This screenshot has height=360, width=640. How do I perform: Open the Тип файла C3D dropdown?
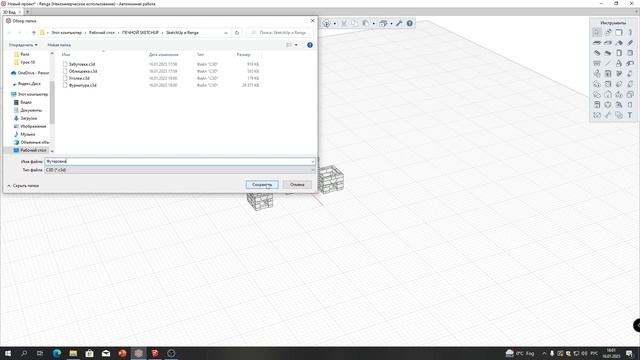[x=180, y=170]
